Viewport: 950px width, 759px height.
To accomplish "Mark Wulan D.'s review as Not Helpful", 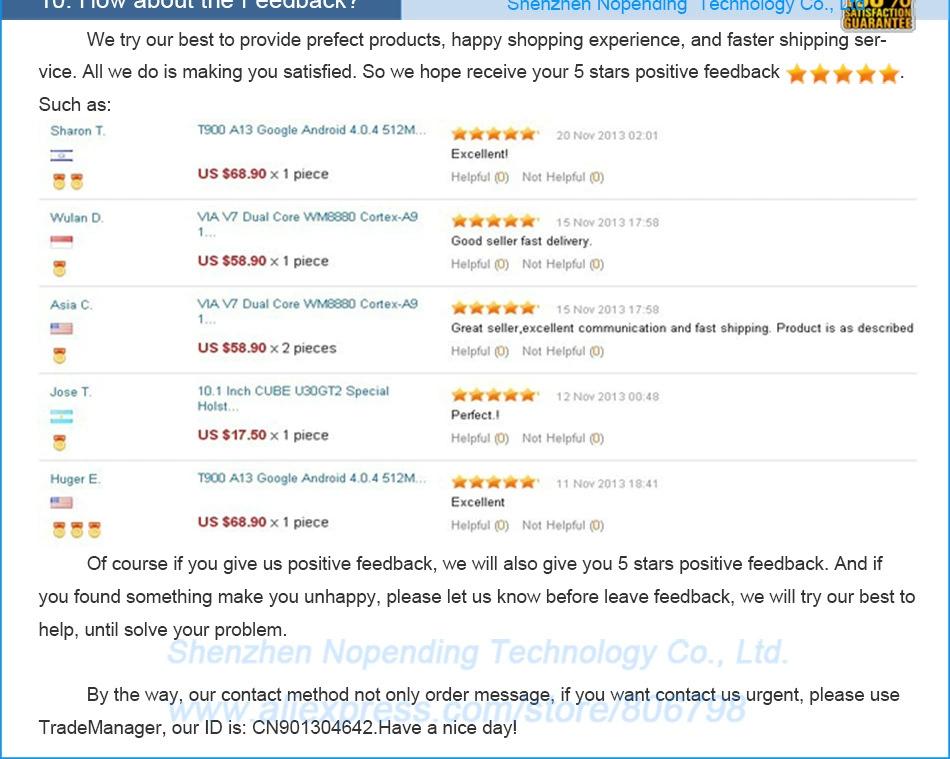I will click(562, 264).
